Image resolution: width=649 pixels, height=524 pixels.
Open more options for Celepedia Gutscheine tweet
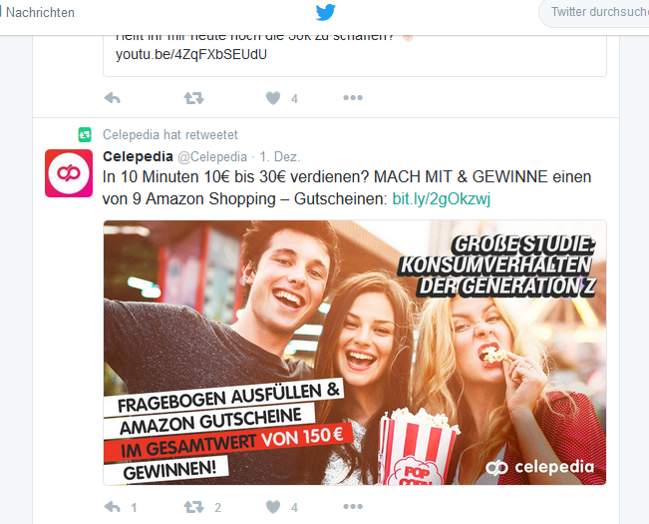[x=353, y=507]
